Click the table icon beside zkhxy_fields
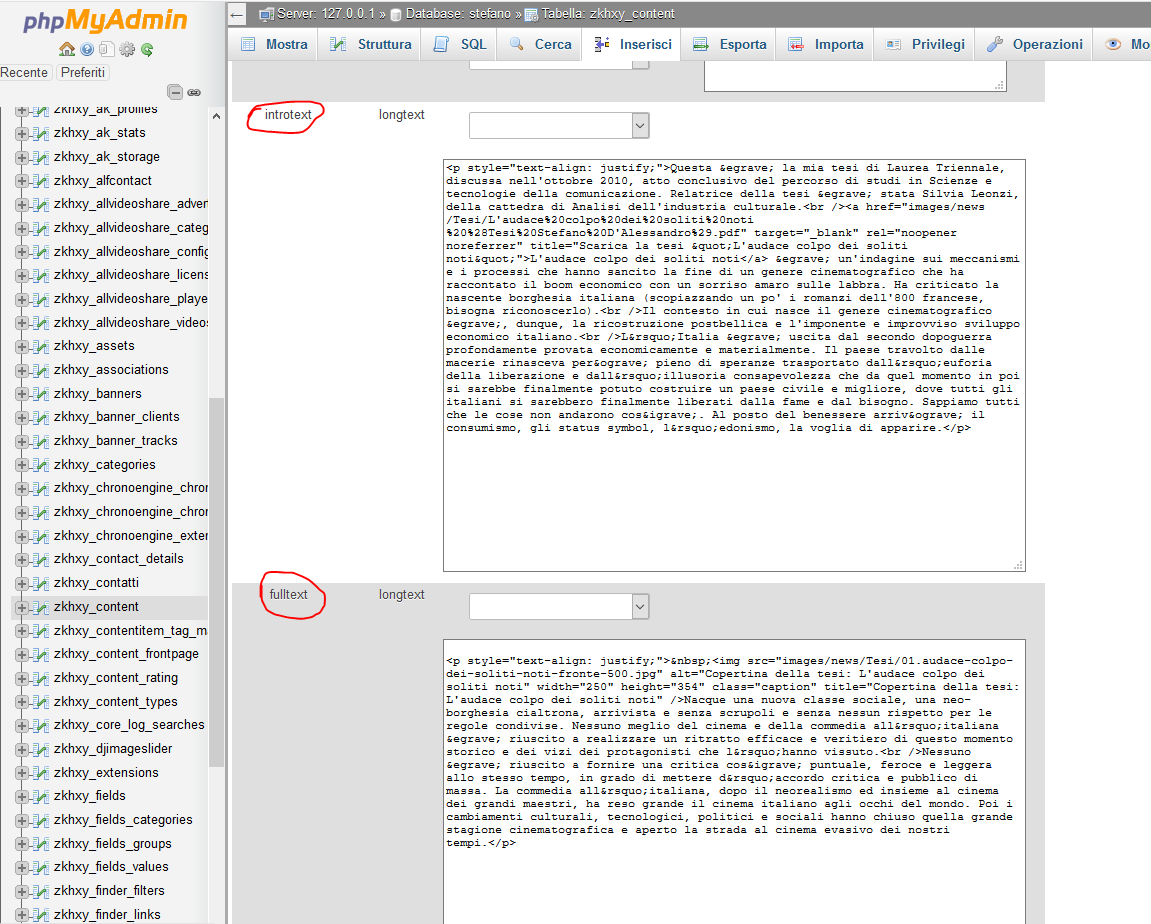Viewport: 1151px width, 924px height. click(41, 796)
